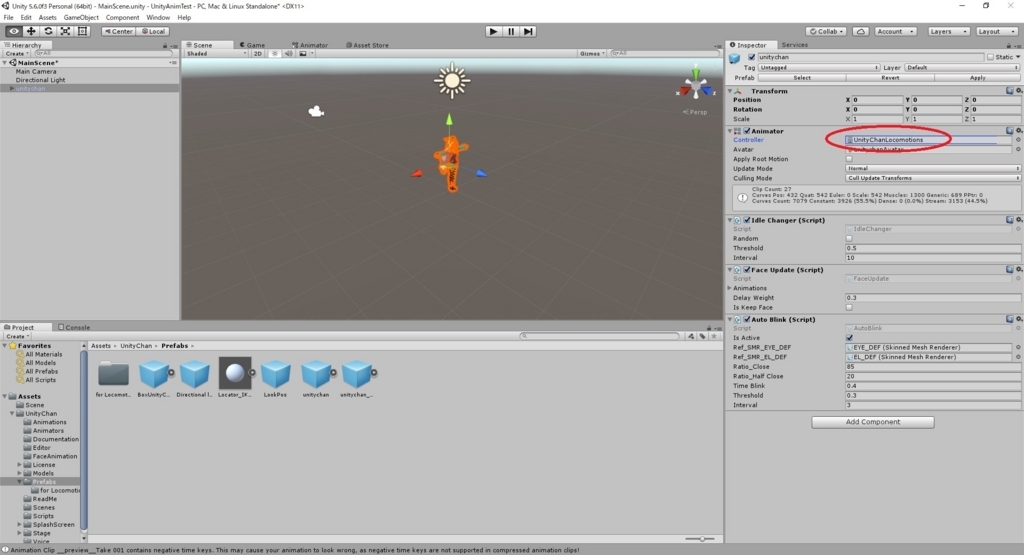Image resolution: width=1024 pixels, height=555 pixels.
Task: Enable Apply Root Motion checkbox
Action: [849, 159]
